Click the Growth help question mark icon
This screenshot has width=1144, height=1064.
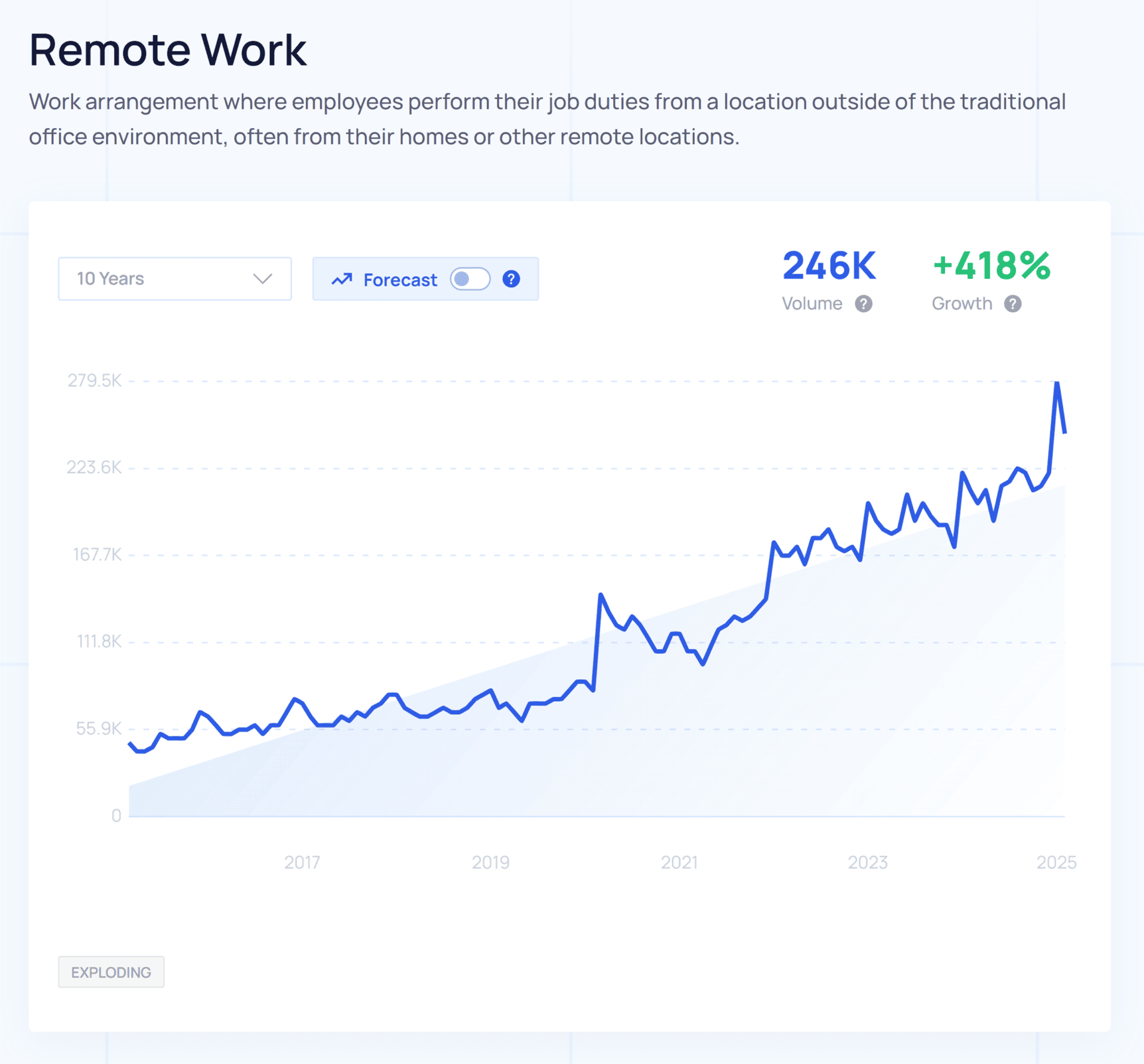(x=1012, y=304)
